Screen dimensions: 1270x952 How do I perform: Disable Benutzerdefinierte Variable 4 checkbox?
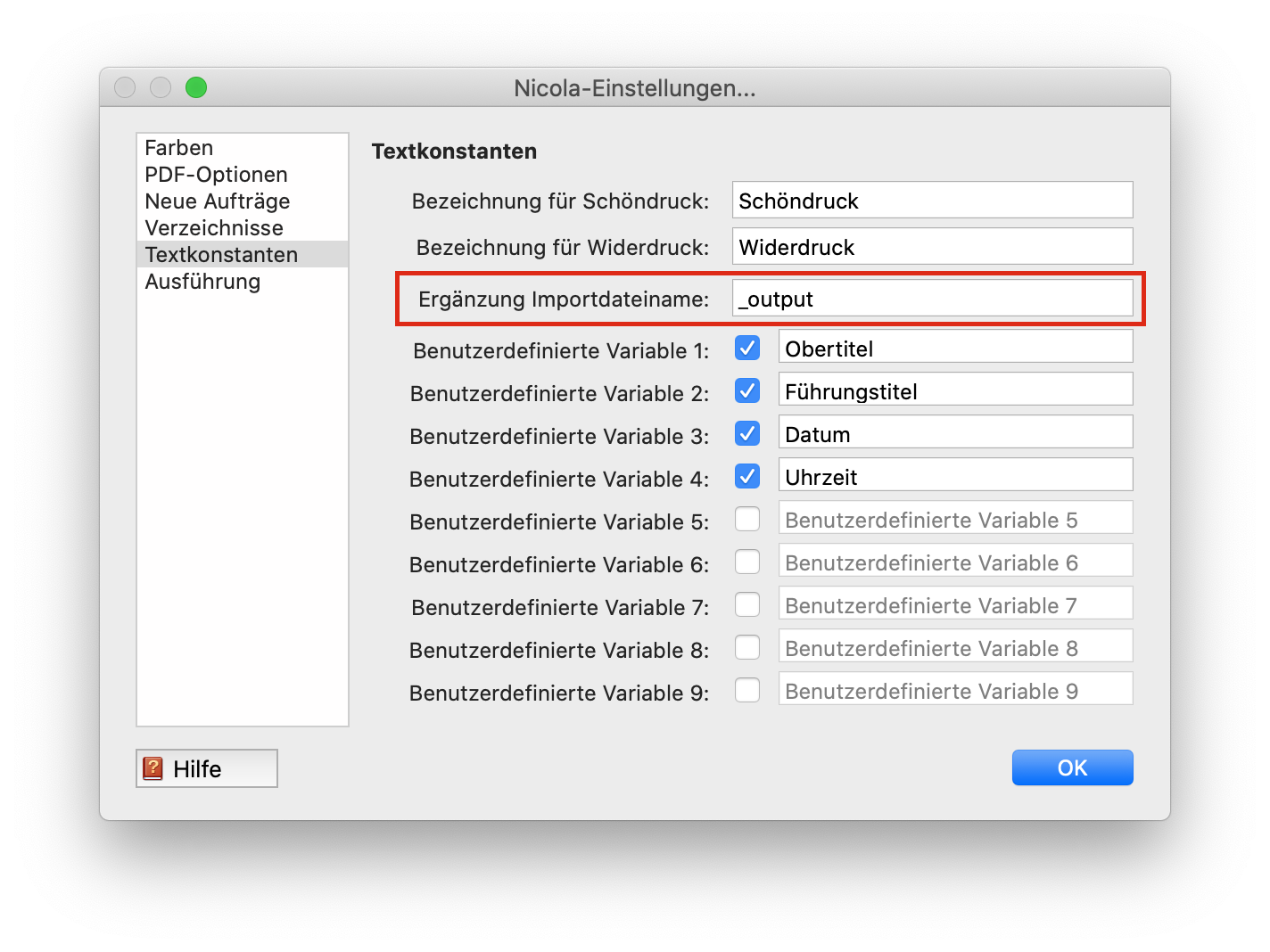click(747, 476)
